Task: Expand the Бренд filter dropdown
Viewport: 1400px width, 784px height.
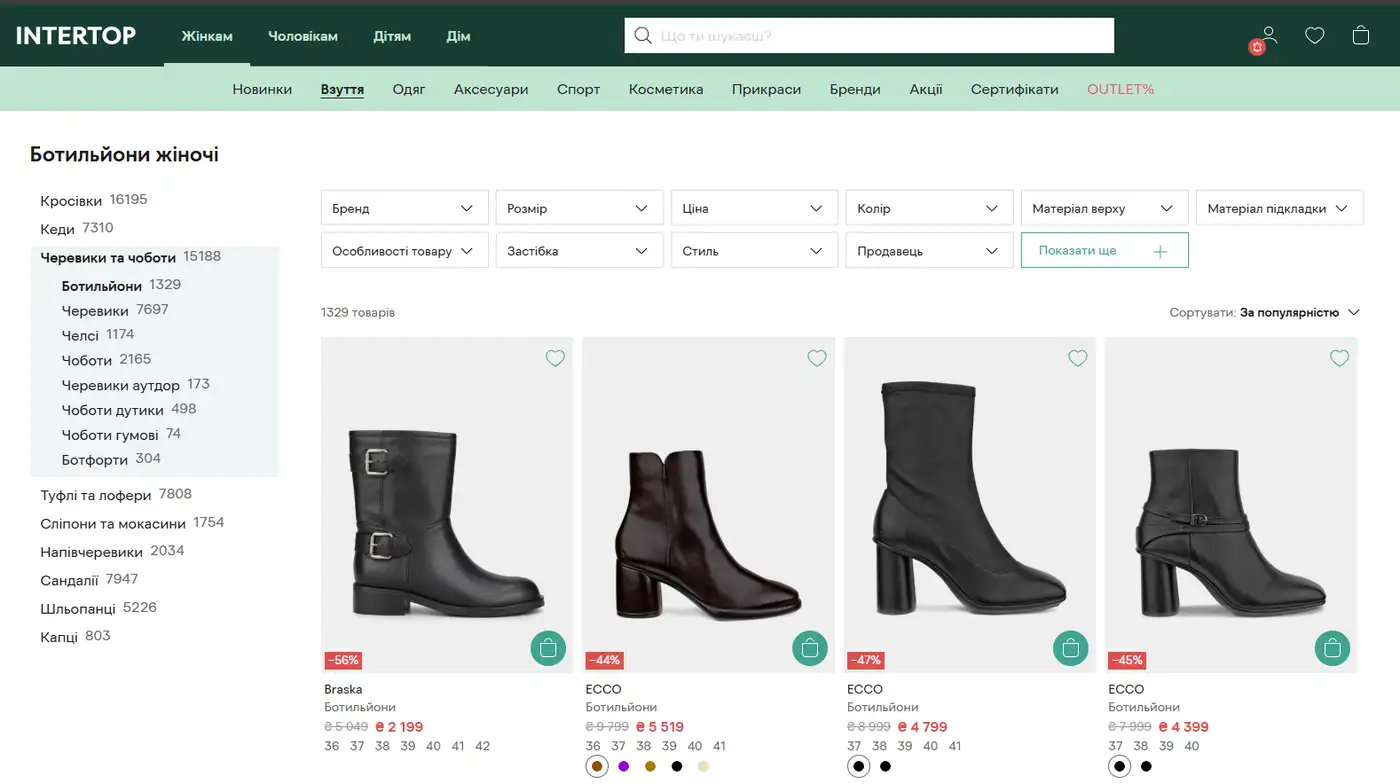Action: [404, 208]
